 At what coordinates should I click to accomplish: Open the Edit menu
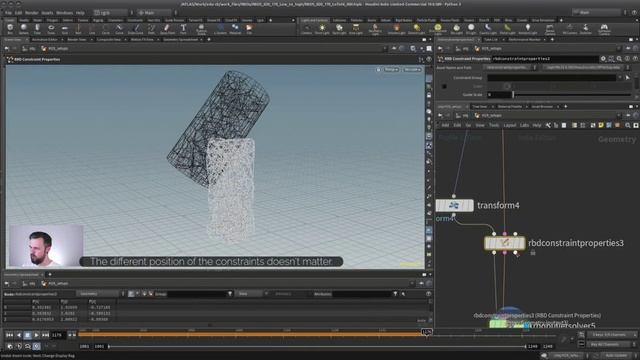point(18,13)
